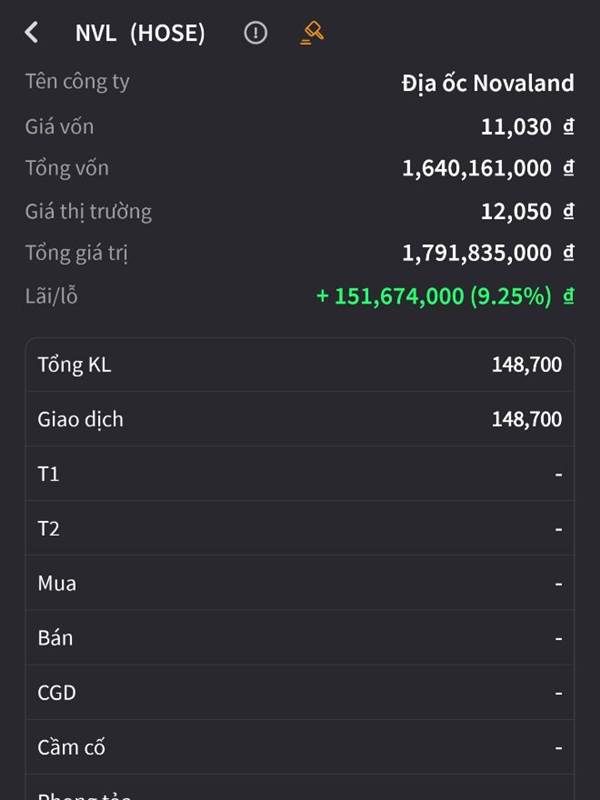
Task: Tap the Tên công ty label
Action: click(78, 82)
